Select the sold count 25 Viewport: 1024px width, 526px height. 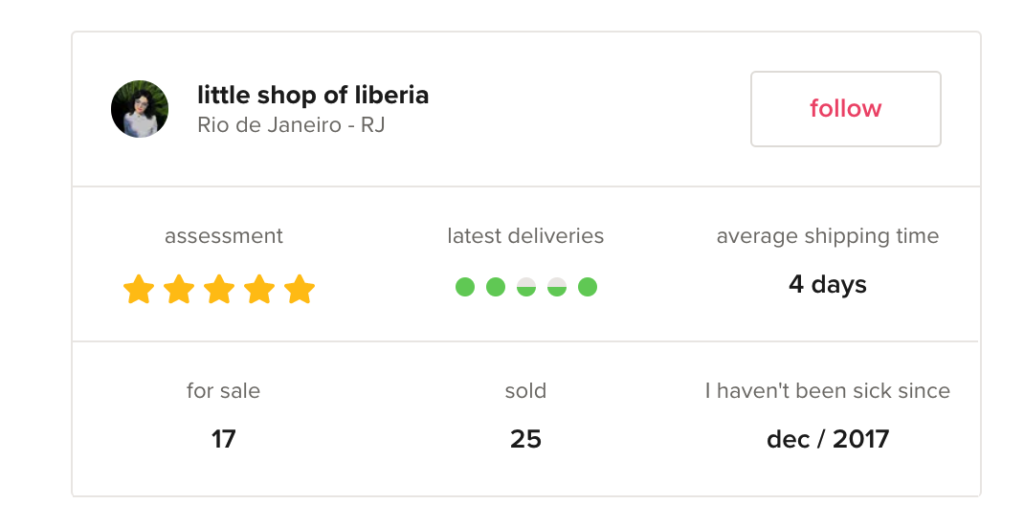point(525,439)
